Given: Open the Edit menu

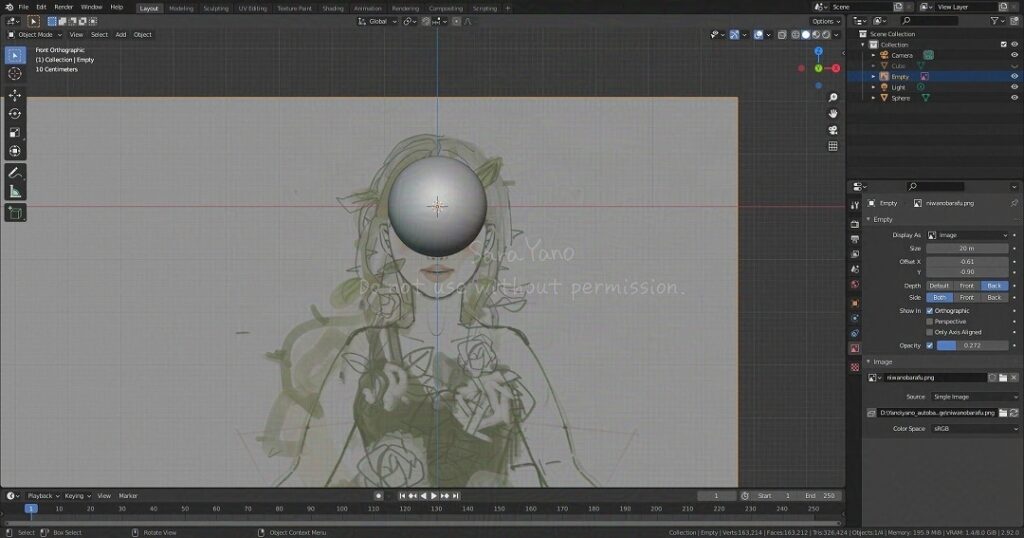Looking at the screenshot, I should pos(41,7).
